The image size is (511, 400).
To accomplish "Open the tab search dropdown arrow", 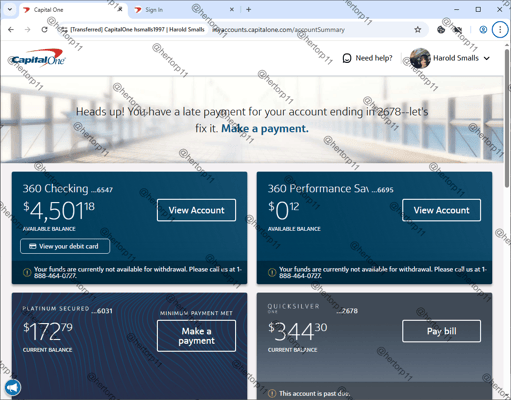I will coord(10,9).
